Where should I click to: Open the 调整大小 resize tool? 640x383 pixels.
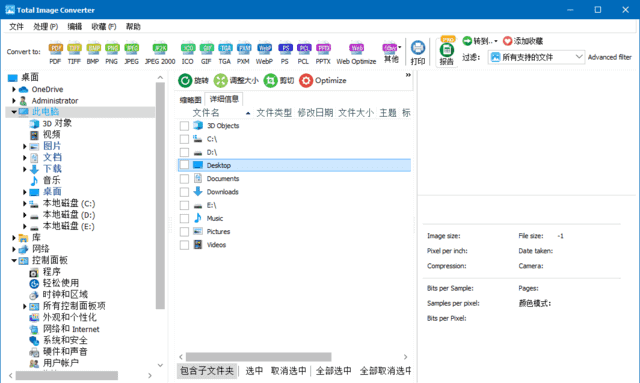coord(236,80)
